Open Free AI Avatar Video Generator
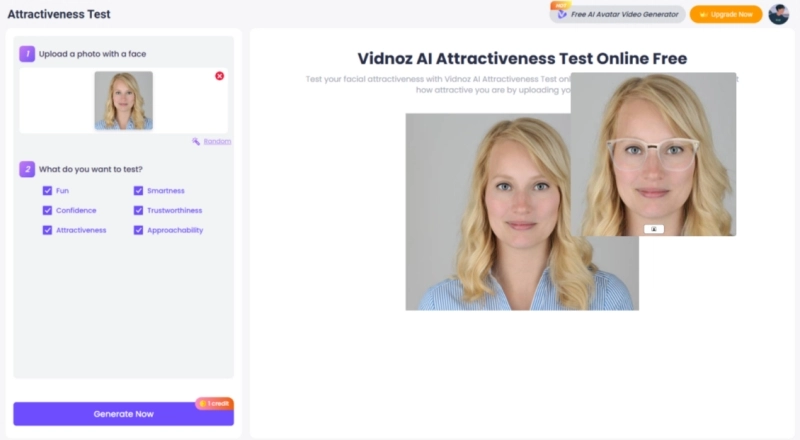800x440 pixels. click(x=618, y=14)
